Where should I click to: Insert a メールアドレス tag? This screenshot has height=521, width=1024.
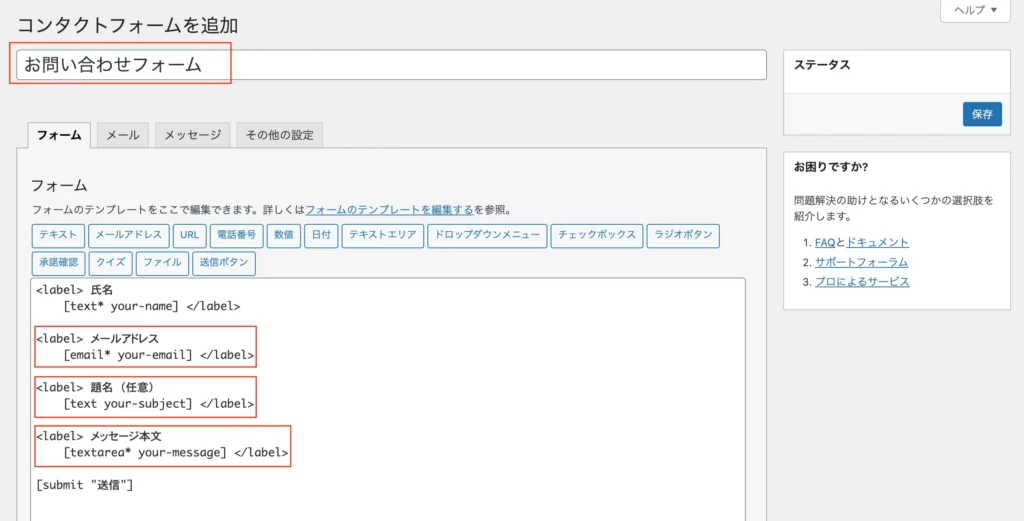tap(129, 236)
